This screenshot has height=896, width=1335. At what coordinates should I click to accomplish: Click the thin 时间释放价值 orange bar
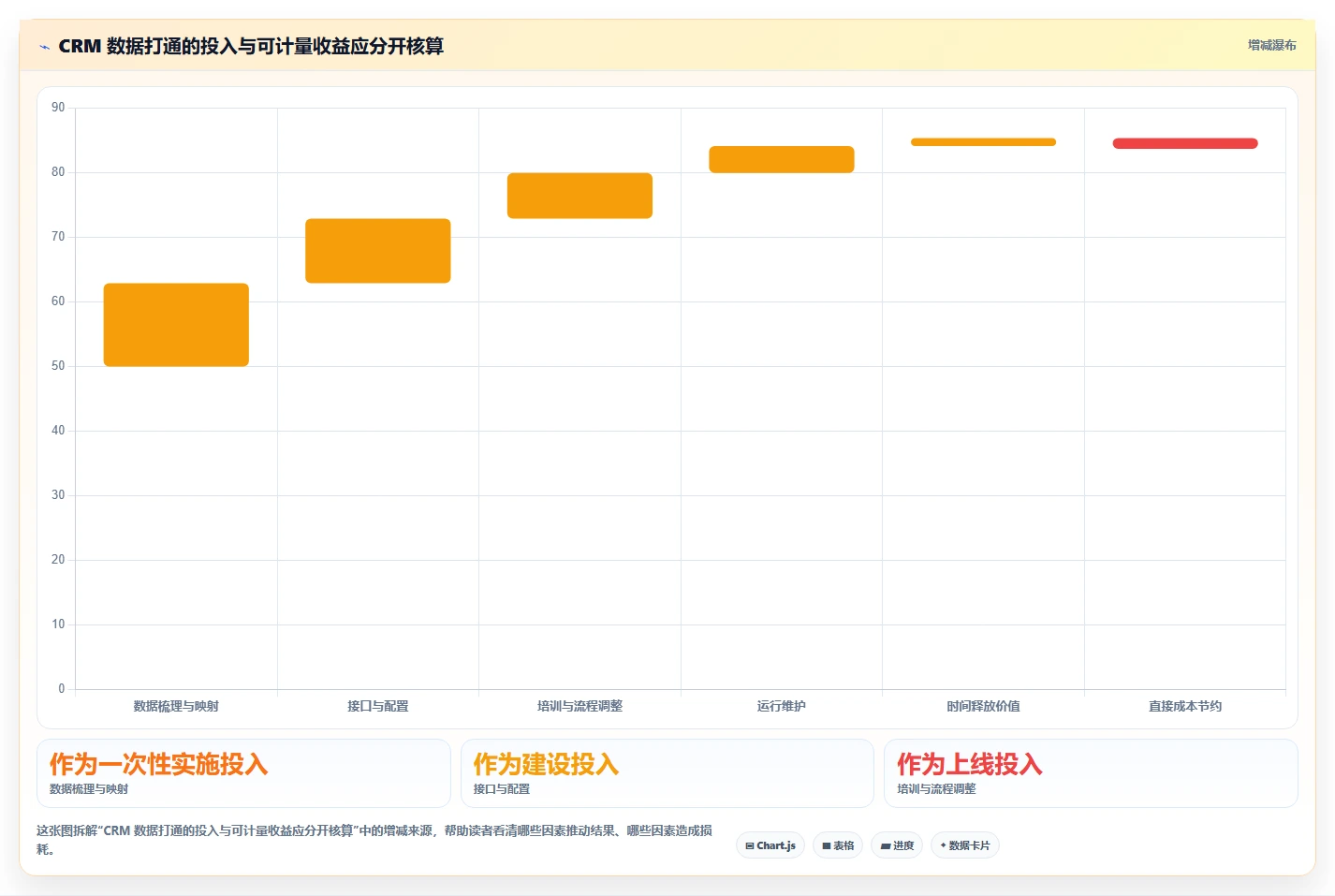pyautogui.click(x=983, y=142)
